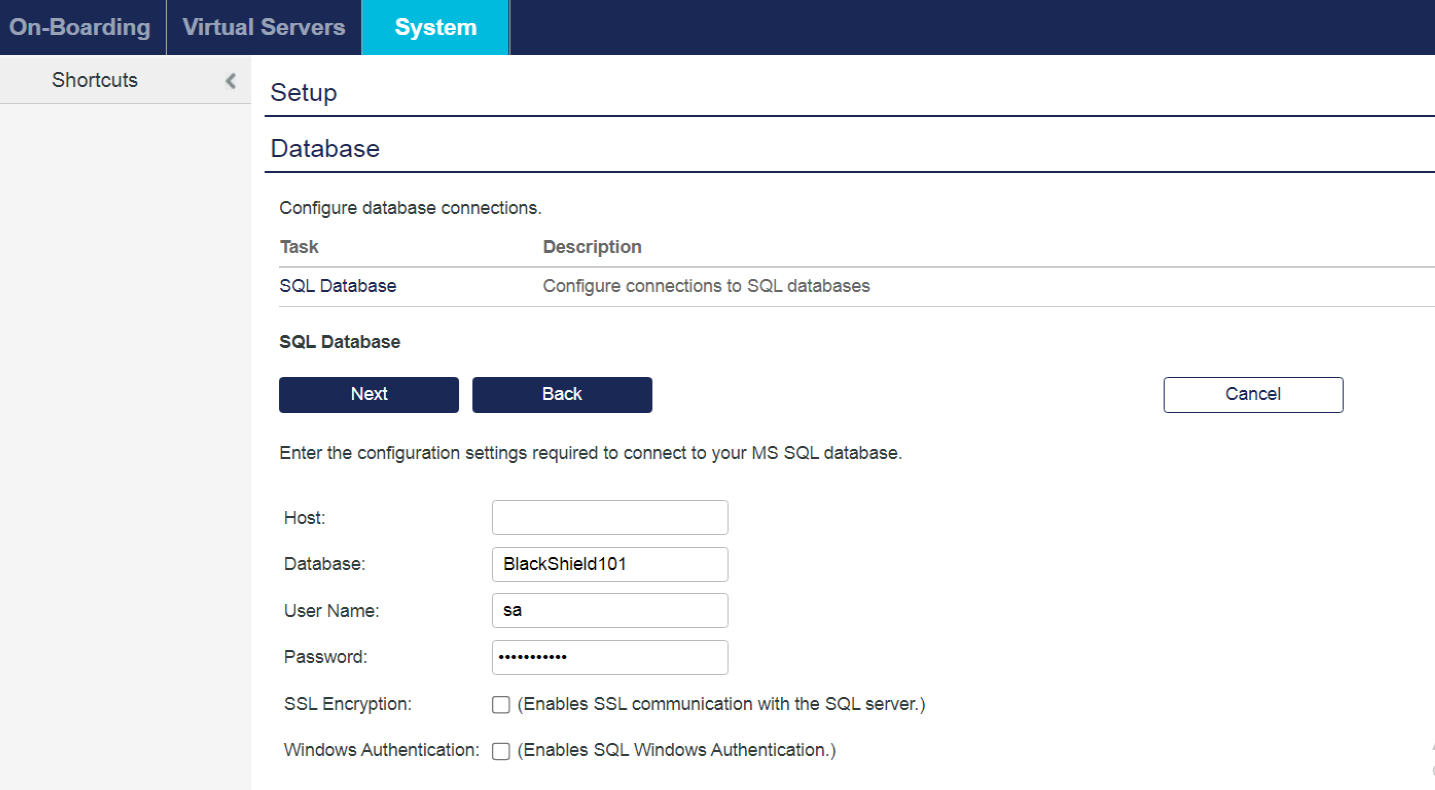Switch to the Virtual Servers tab

pos(263,27)
